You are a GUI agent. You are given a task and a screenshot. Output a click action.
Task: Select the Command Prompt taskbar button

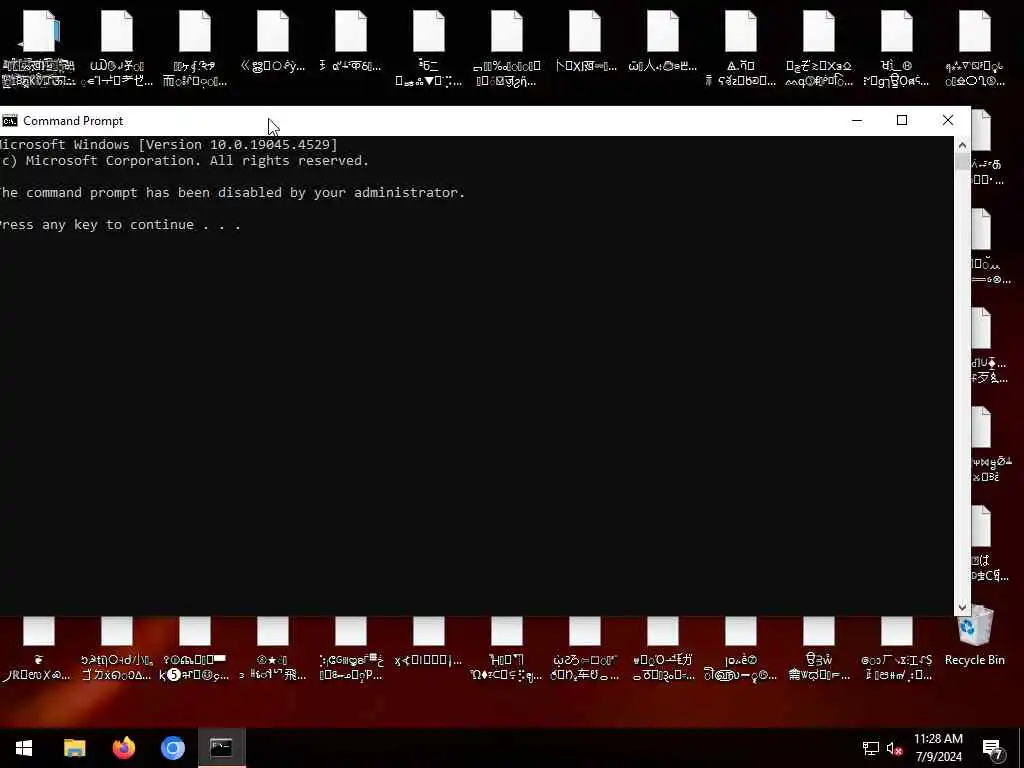pyautogui.click(x=221, y=748)
